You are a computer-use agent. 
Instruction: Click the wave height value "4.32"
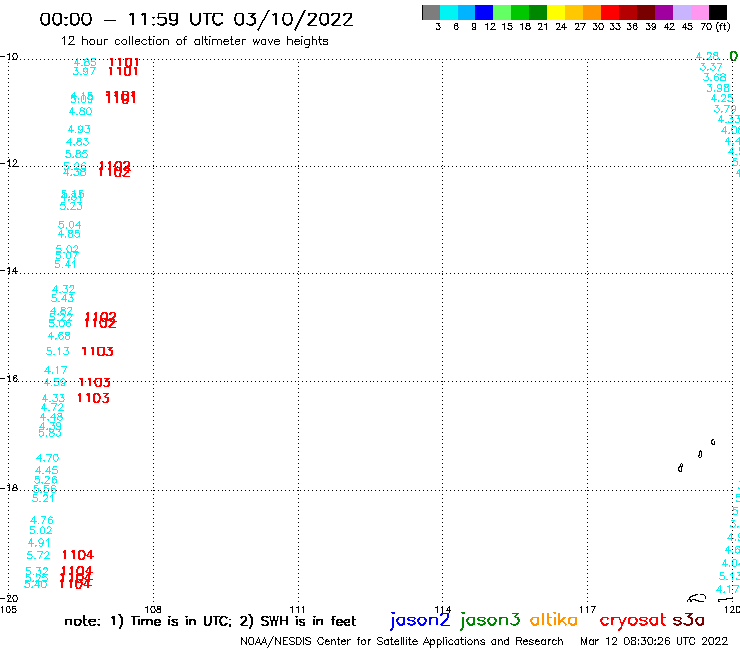click(x=63, y=289)
